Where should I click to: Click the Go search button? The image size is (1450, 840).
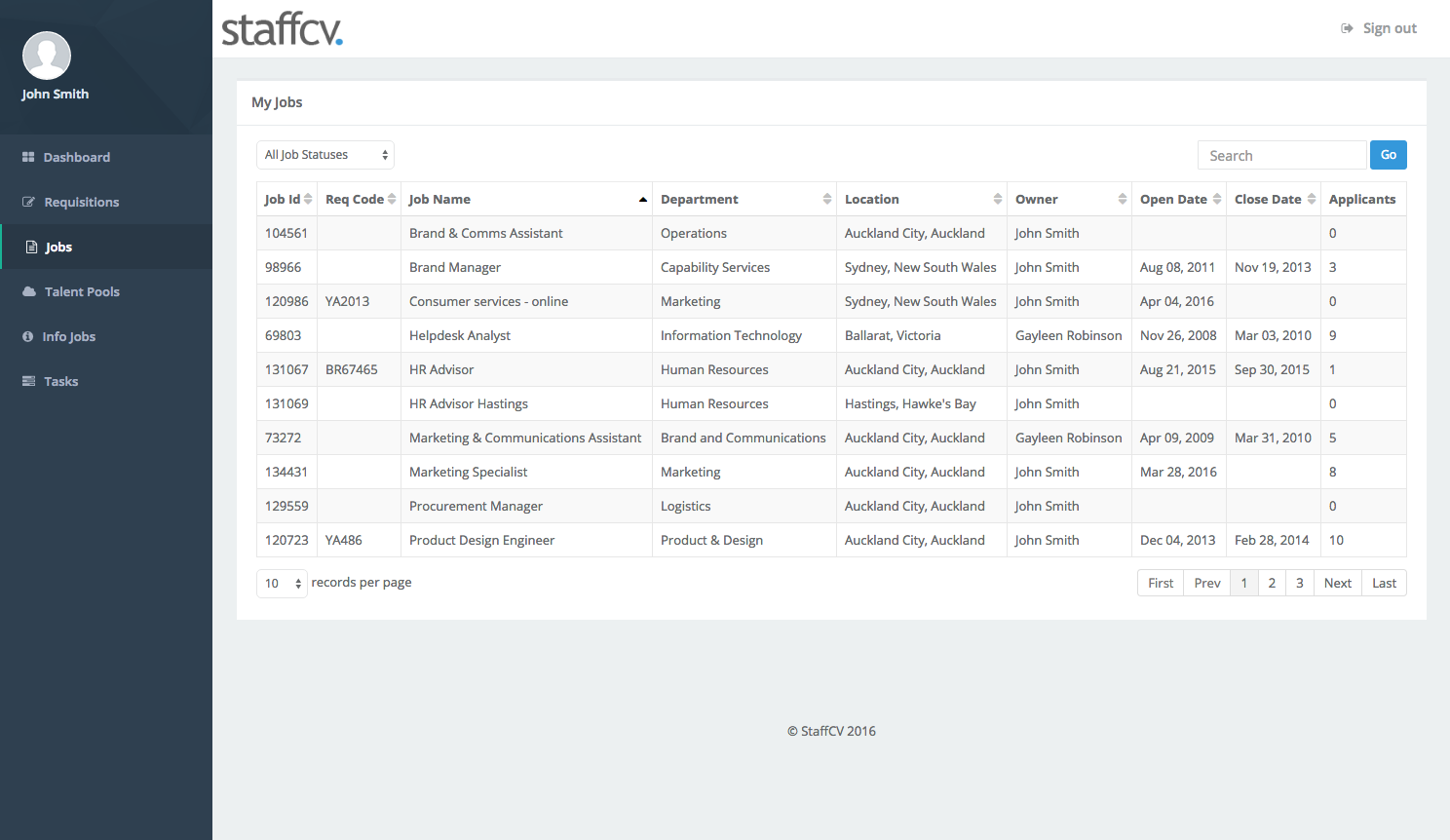pyautogui.click(x=1389, y=155)
